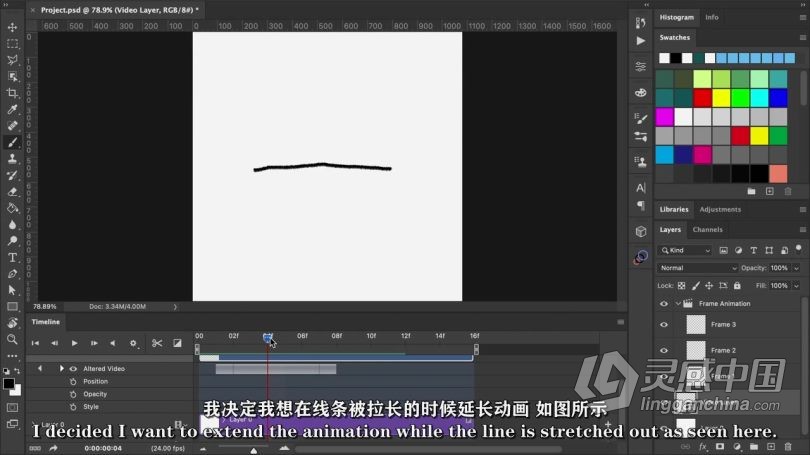
Task: Open the Character panel icon
Action: [641, 188]
